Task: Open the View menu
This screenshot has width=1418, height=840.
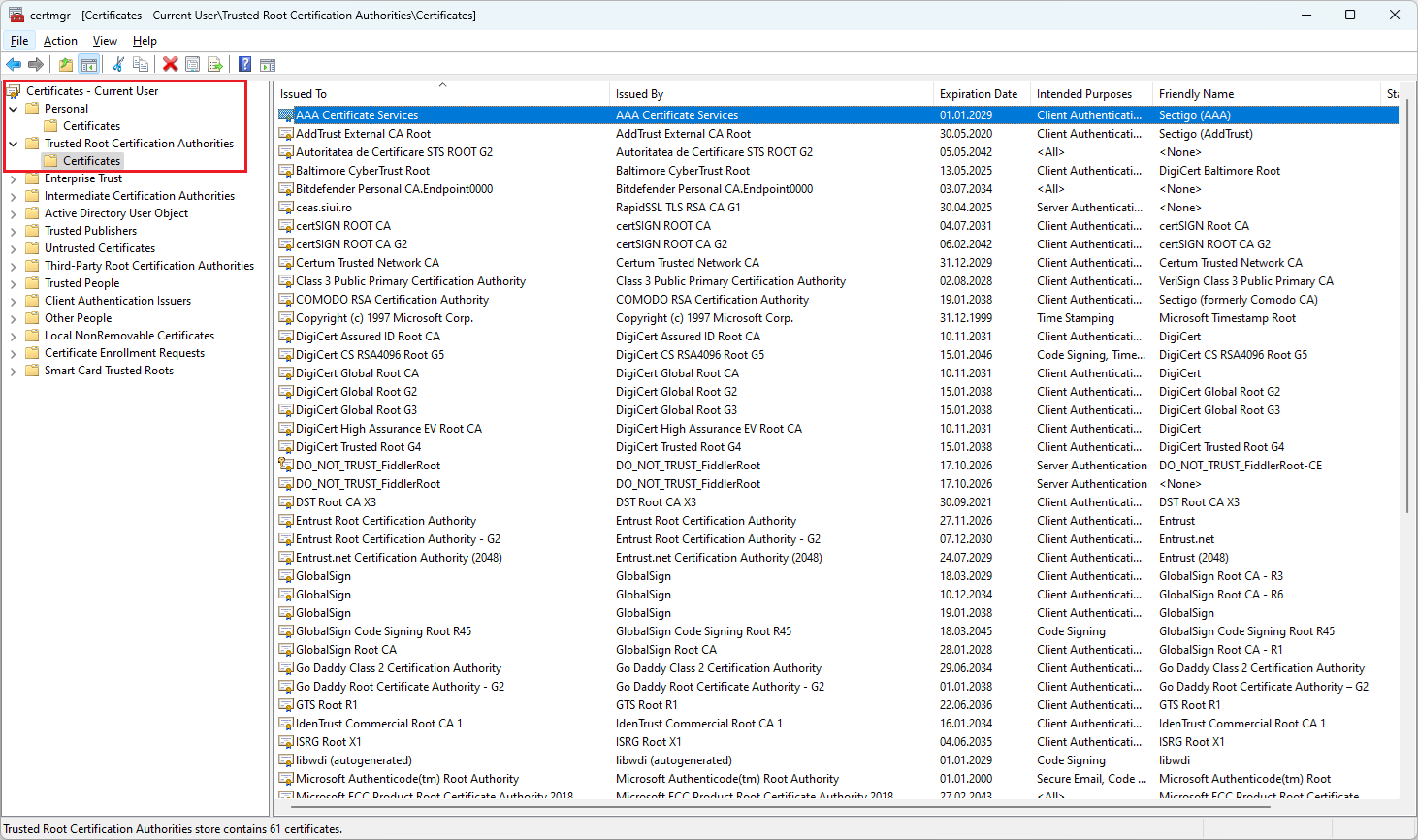Action: point(105,41)
